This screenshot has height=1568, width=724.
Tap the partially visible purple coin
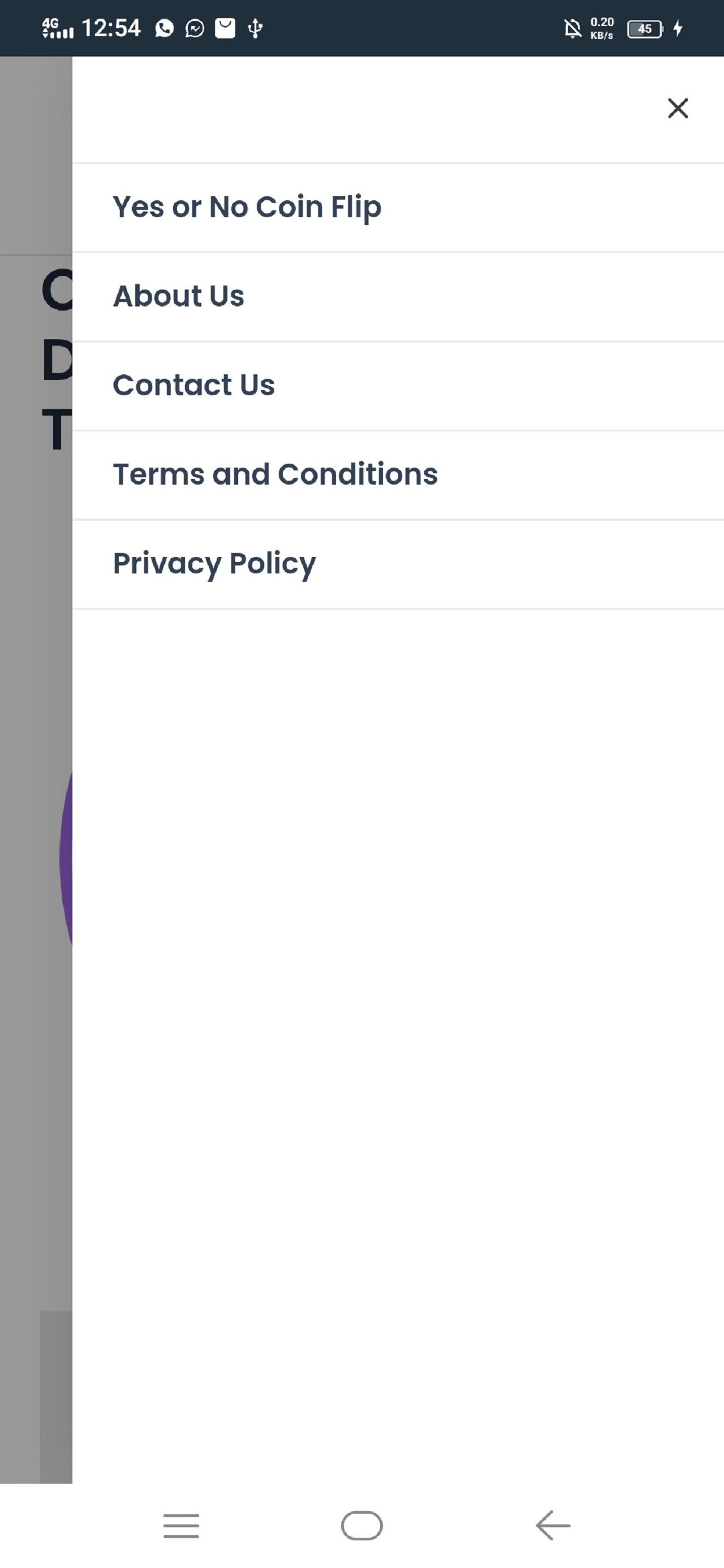pos(66,858)
